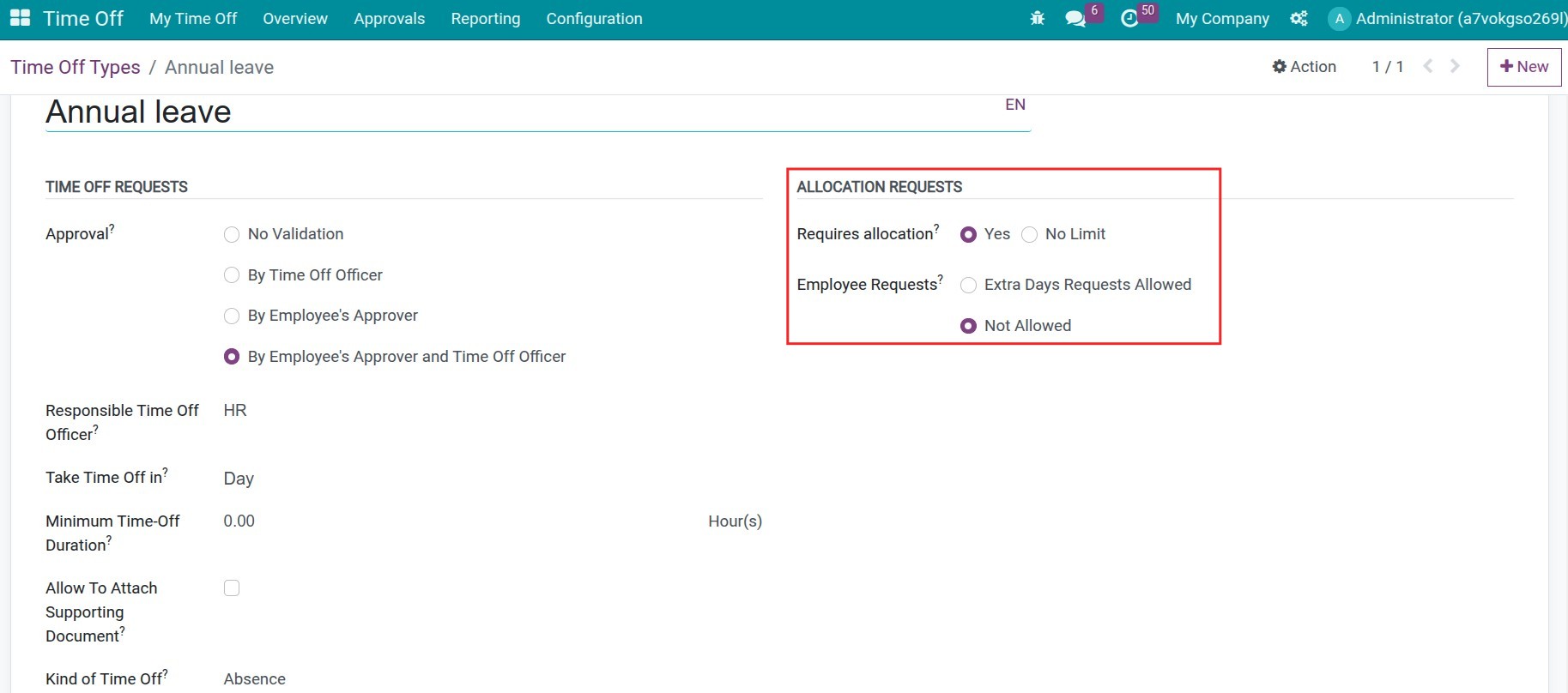
Task: Click the New button
Action: 1524,66
